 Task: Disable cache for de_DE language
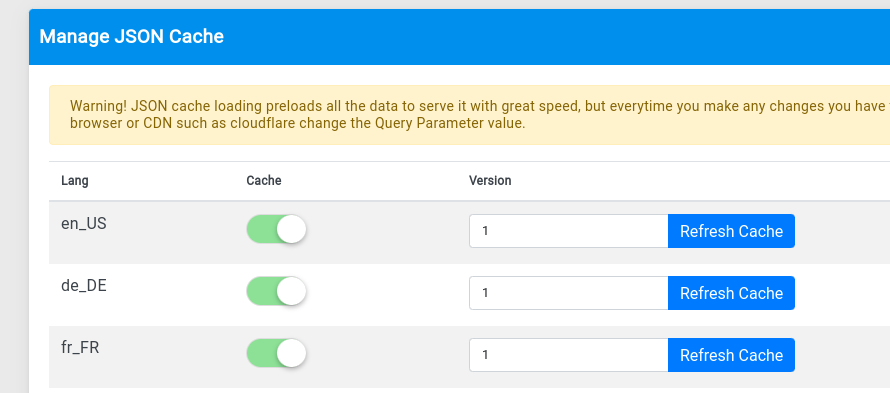[x=276, y=291]
